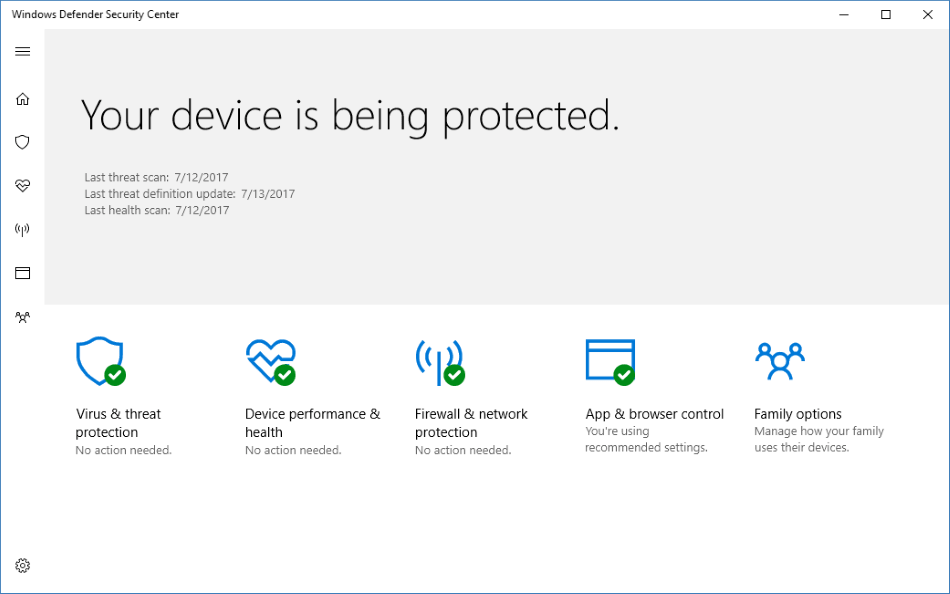Select the Home icon in the sidebar

tap(22, 99)
